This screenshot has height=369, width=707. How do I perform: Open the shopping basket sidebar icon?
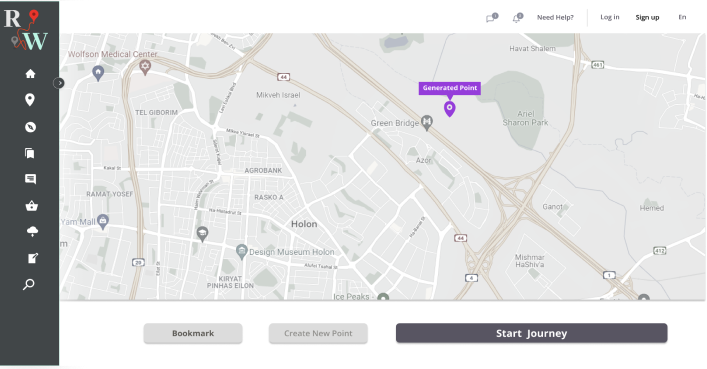pyautogui.click(x=31, y=206)
